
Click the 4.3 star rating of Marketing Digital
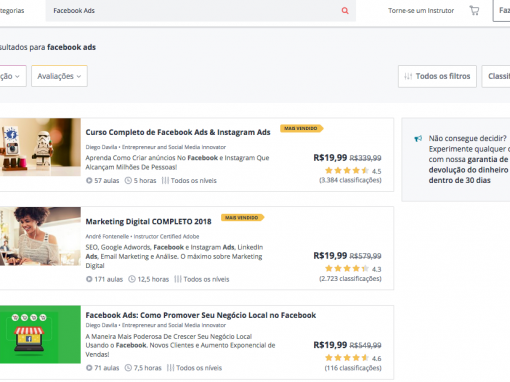(x=353, y=269)
